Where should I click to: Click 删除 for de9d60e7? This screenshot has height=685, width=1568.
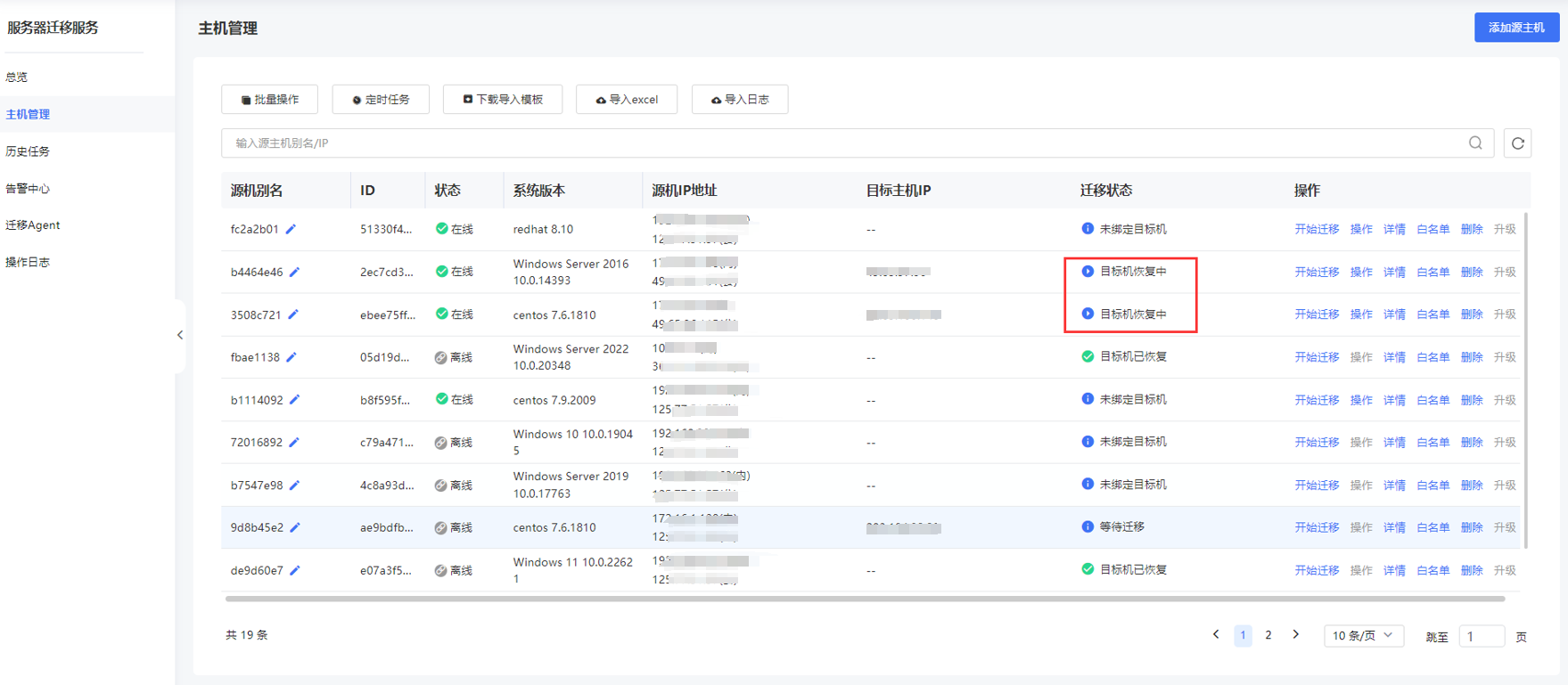tap(1472, 570)
